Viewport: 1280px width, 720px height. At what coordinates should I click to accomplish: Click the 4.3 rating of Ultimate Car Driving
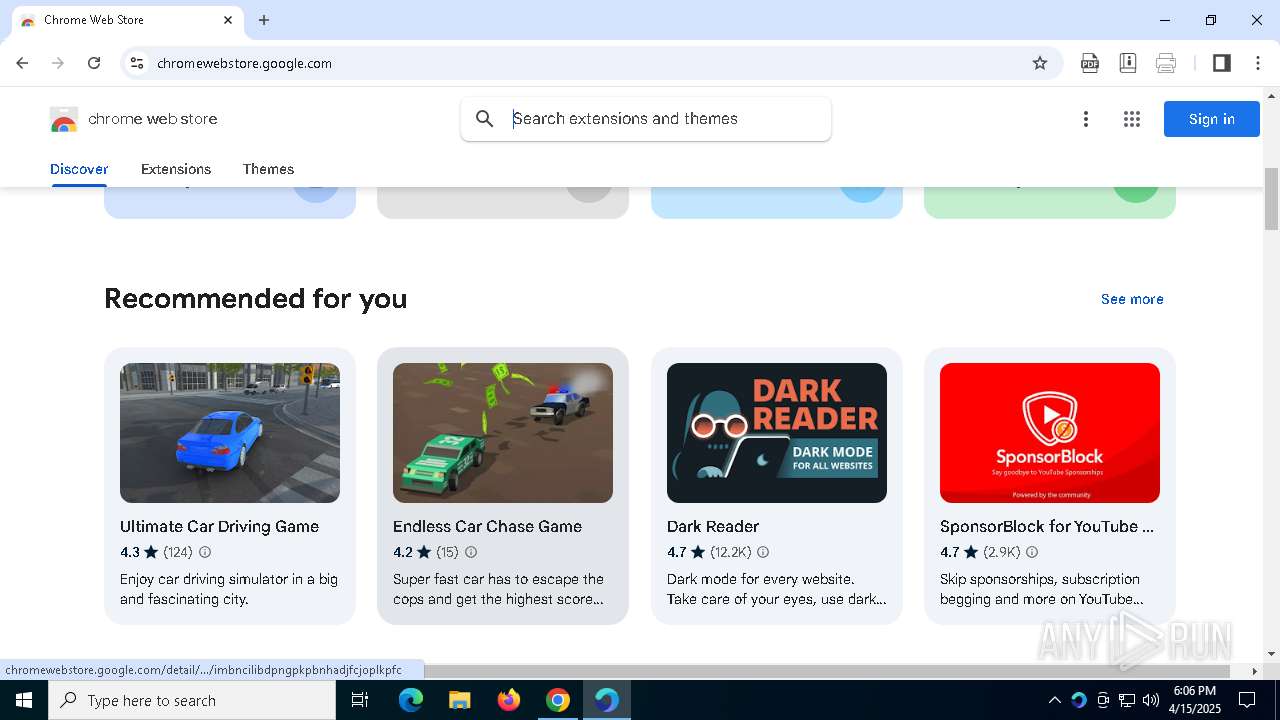click(x=130, y=552)
